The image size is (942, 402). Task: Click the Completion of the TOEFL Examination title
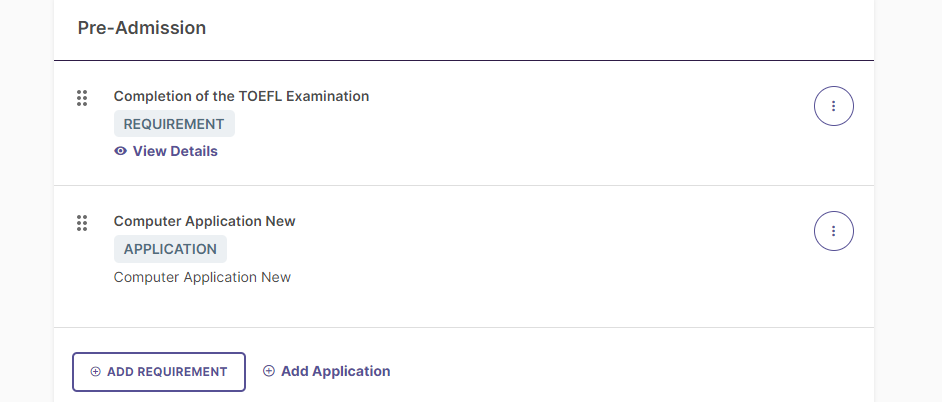tap(242, 96)
